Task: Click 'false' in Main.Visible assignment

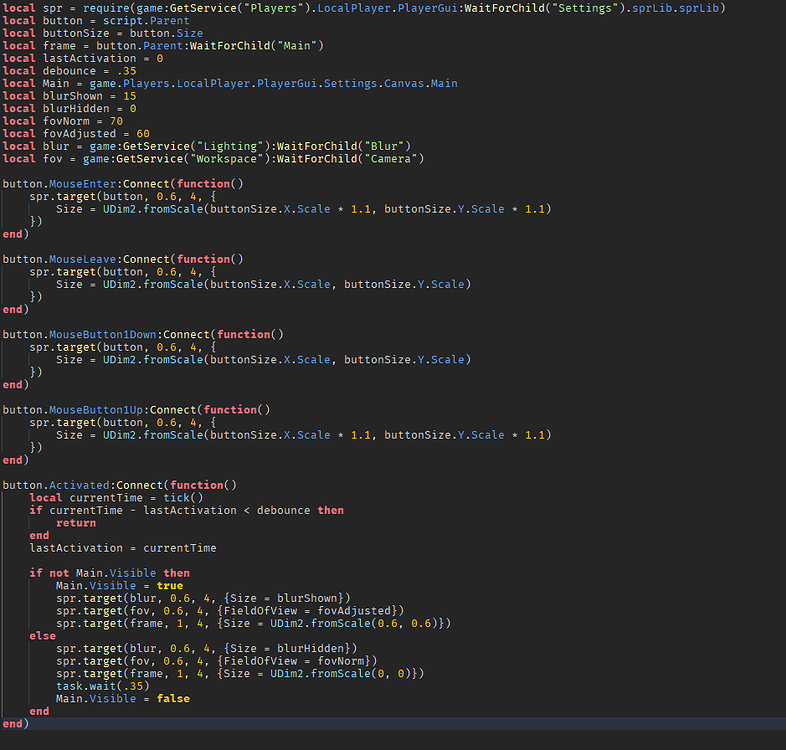Action: tap(173, 698)
